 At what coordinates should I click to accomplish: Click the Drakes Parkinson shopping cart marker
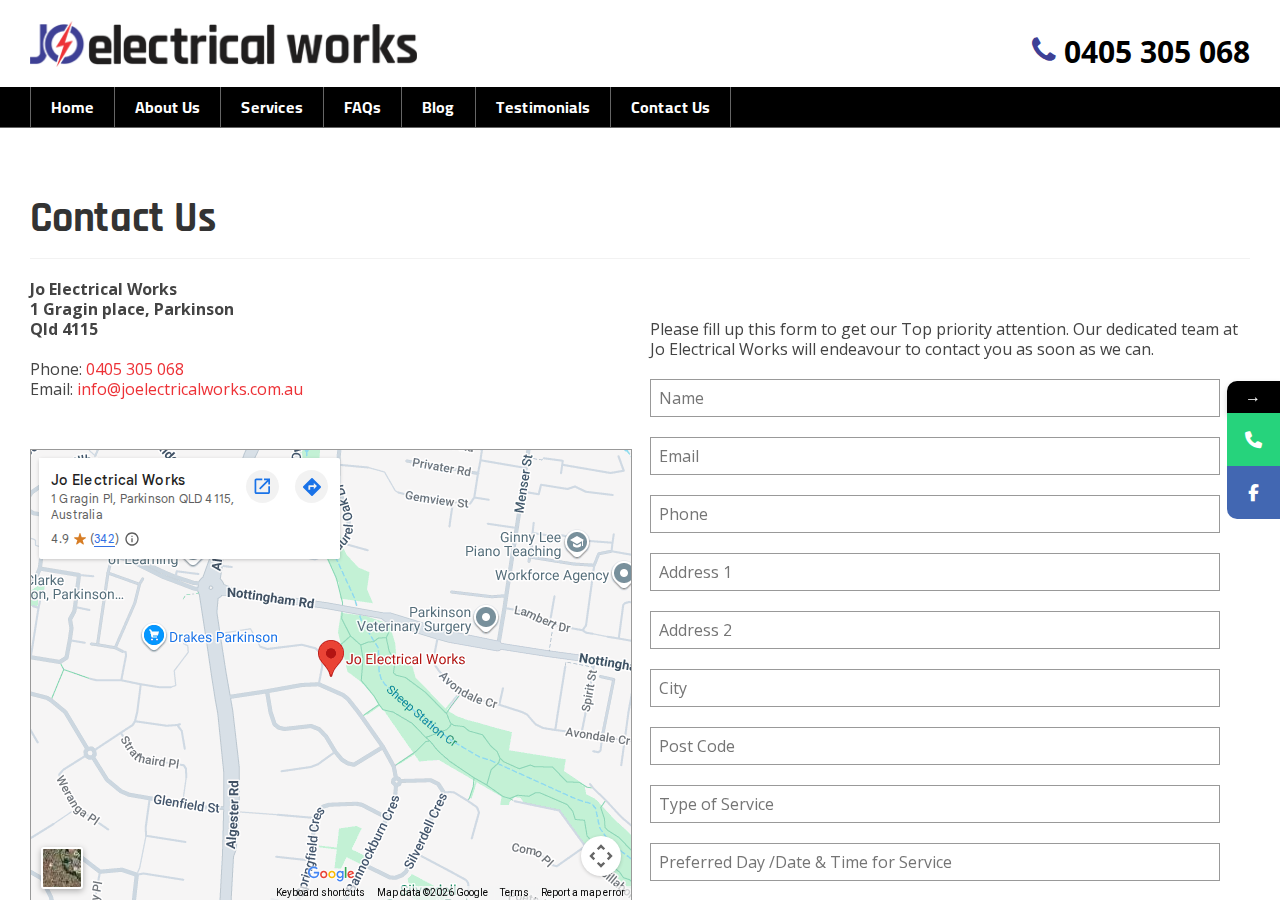(153, 636)
